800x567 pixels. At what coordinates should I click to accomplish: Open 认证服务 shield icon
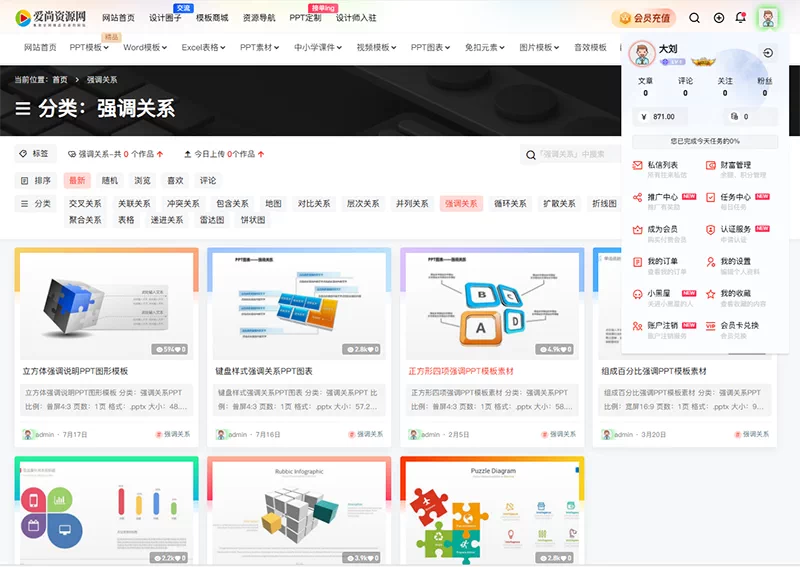point(710,230)
